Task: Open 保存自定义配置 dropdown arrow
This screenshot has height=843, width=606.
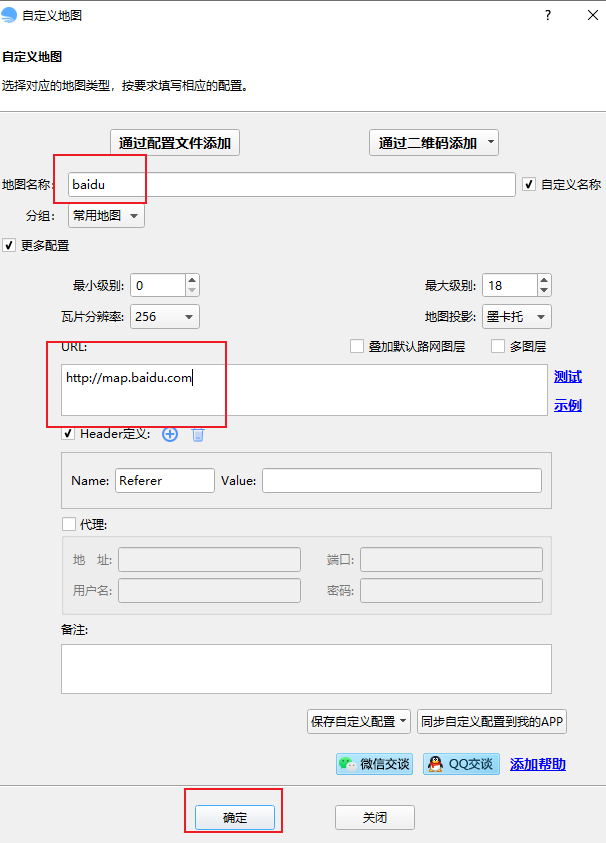Action: [403, 721]
